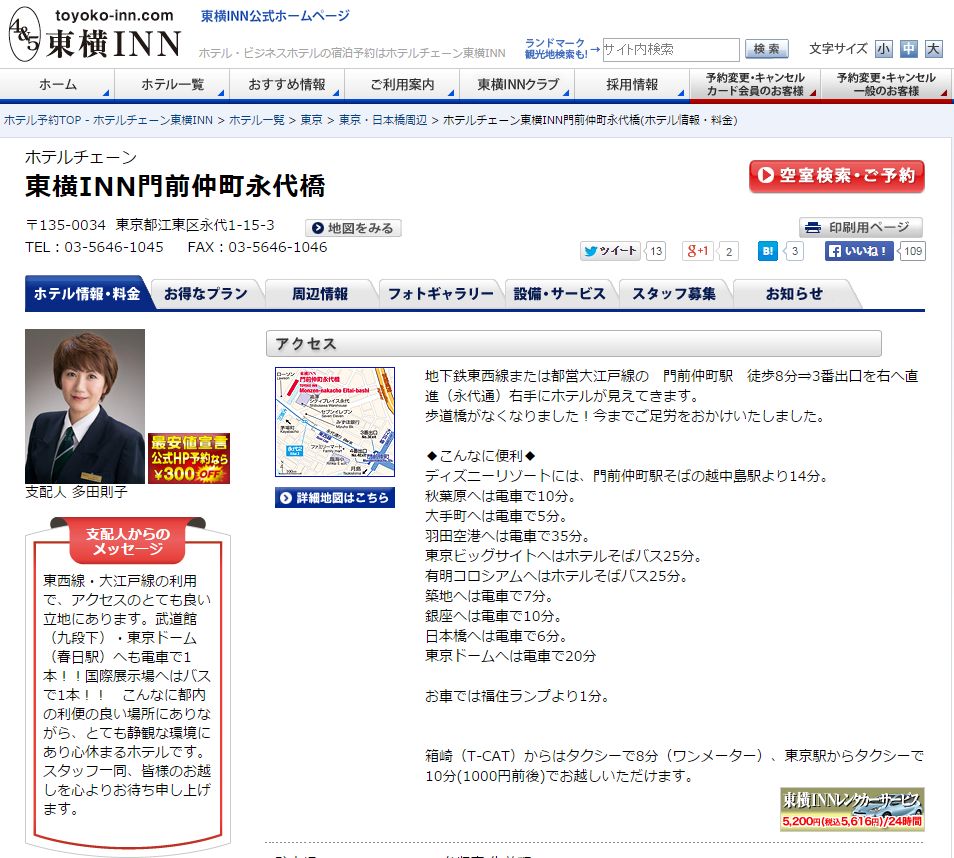Click the 銀座へは電車で10分 line
Screen dimensions: 954x858
pyautogui.click(x=493, y=616)
